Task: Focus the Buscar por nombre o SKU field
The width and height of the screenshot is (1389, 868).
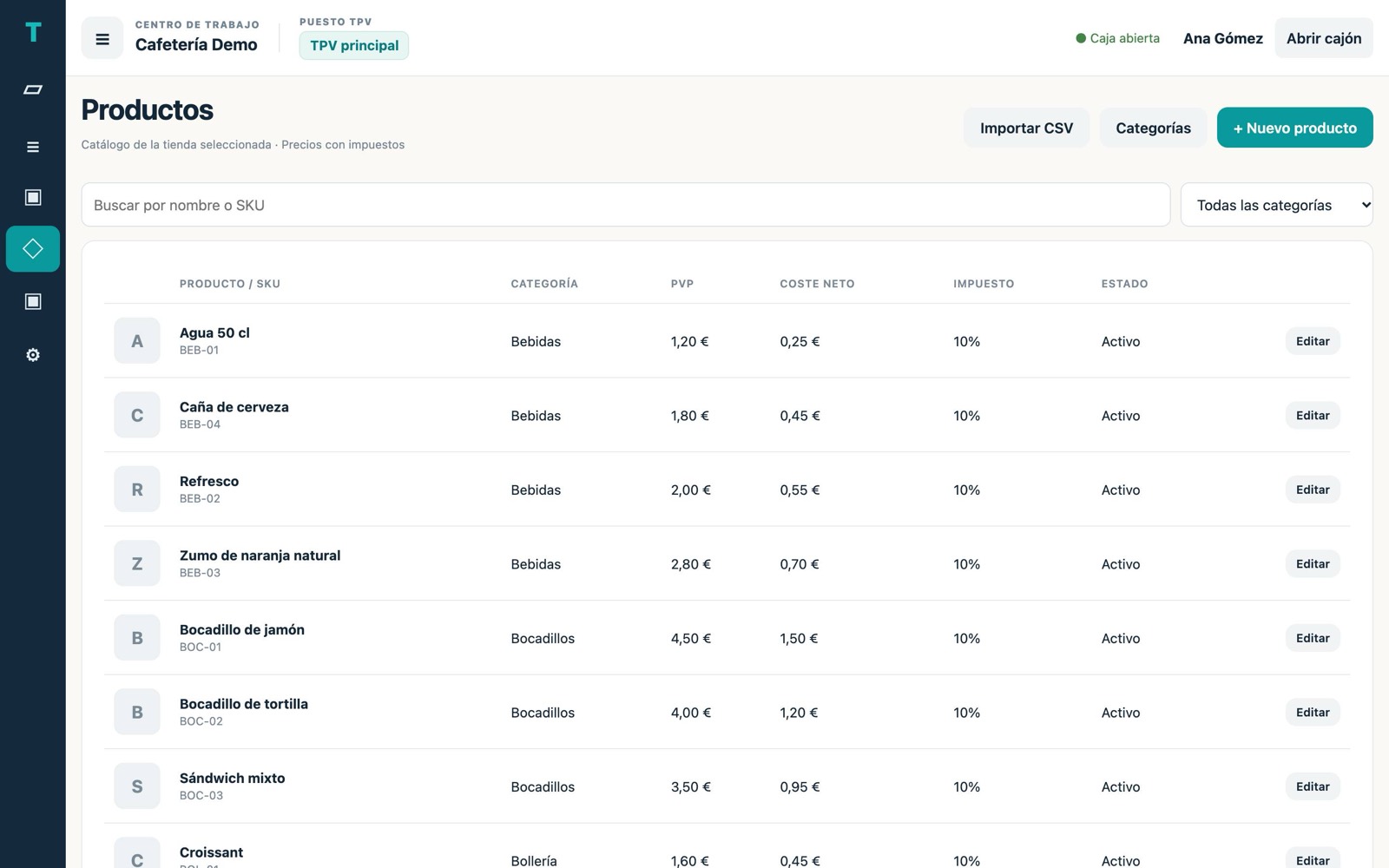Action: pos(625,205)
